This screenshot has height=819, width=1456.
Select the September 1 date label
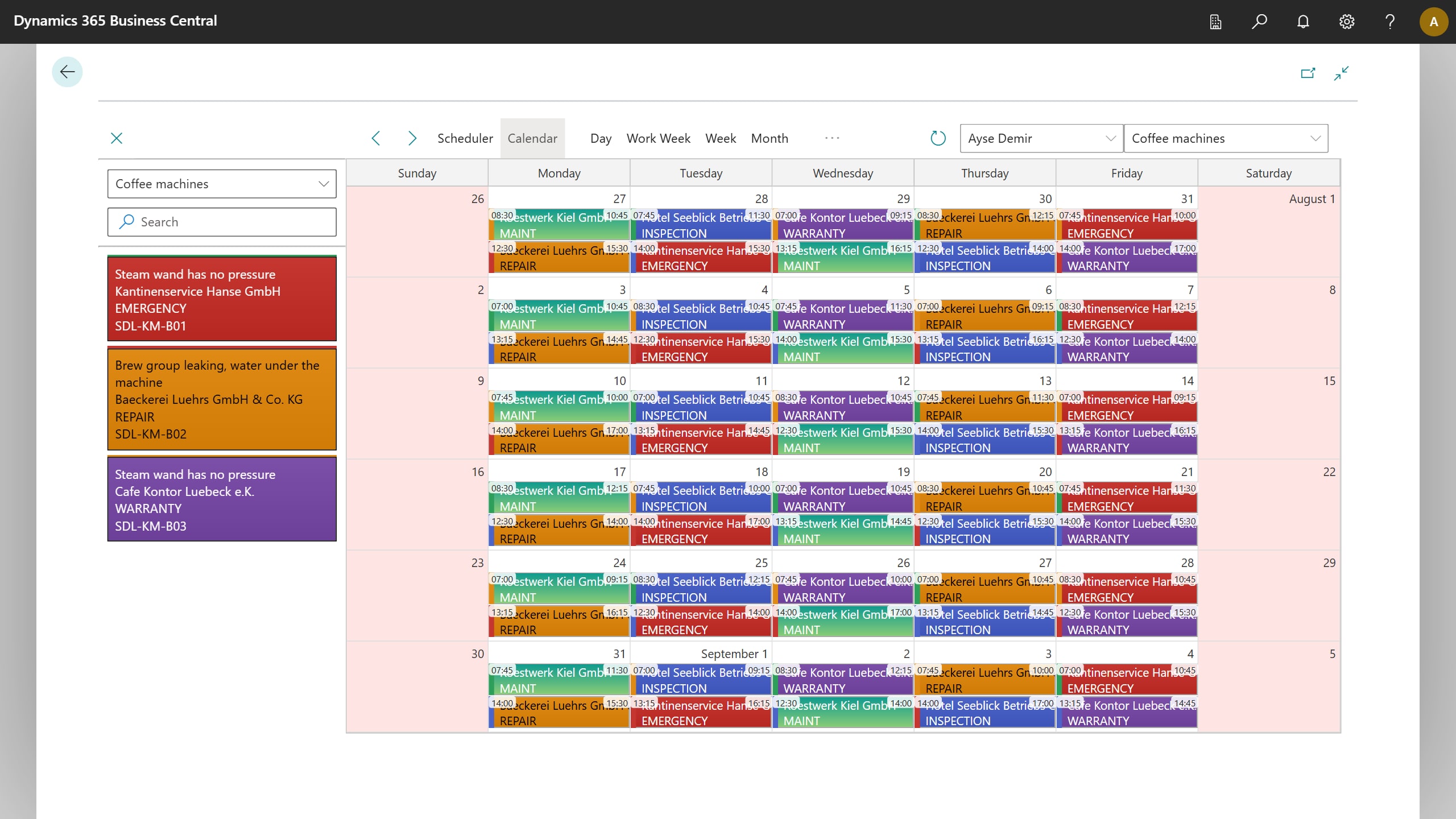coord(734,653)
